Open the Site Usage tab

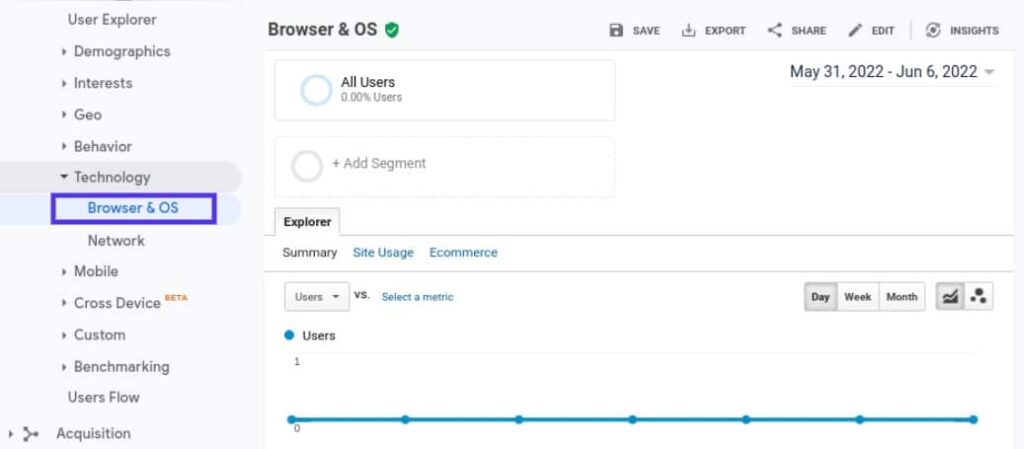(383, 253)
